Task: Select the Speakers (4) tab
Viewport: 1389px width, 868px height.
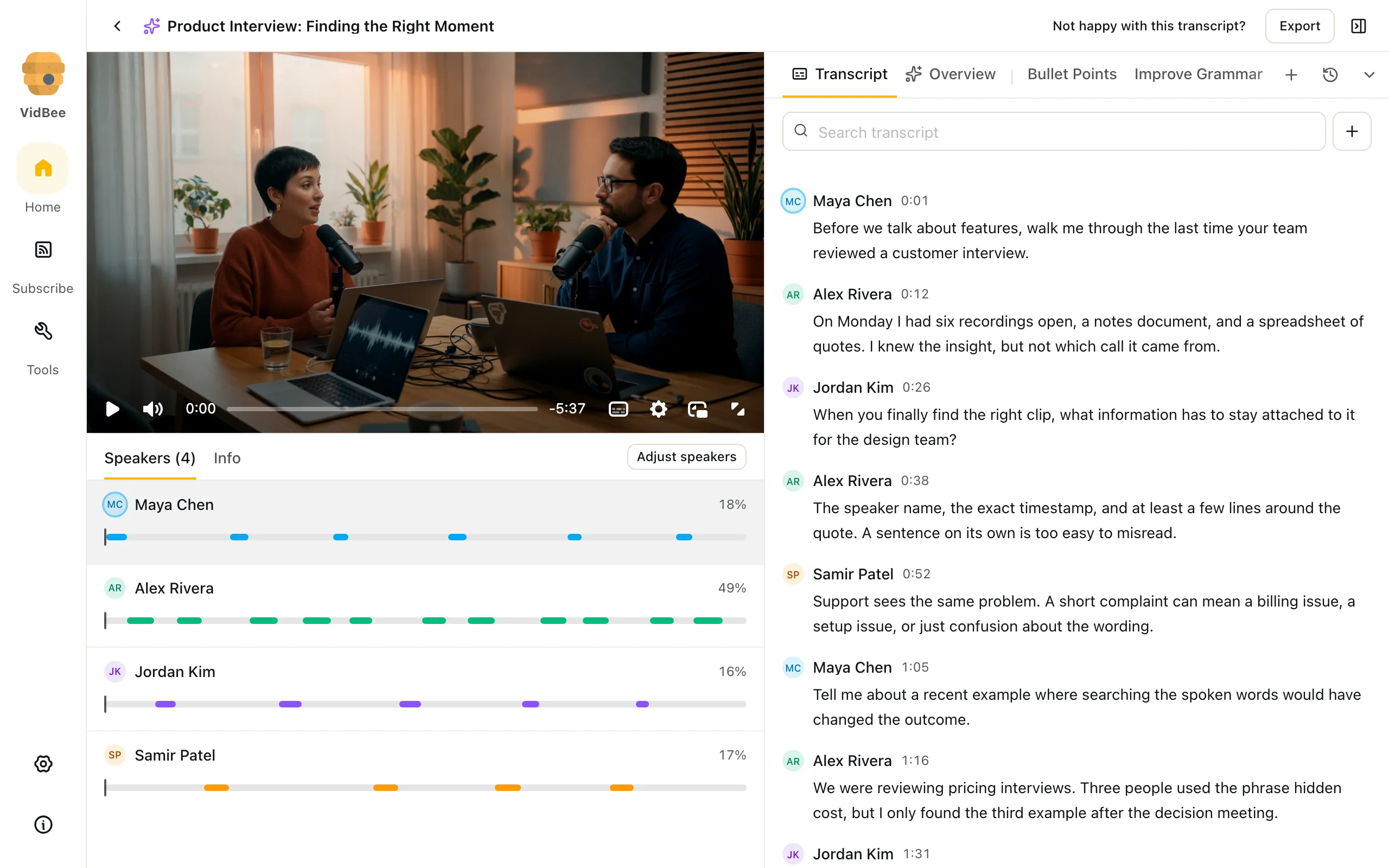Action: click(150, 458)
